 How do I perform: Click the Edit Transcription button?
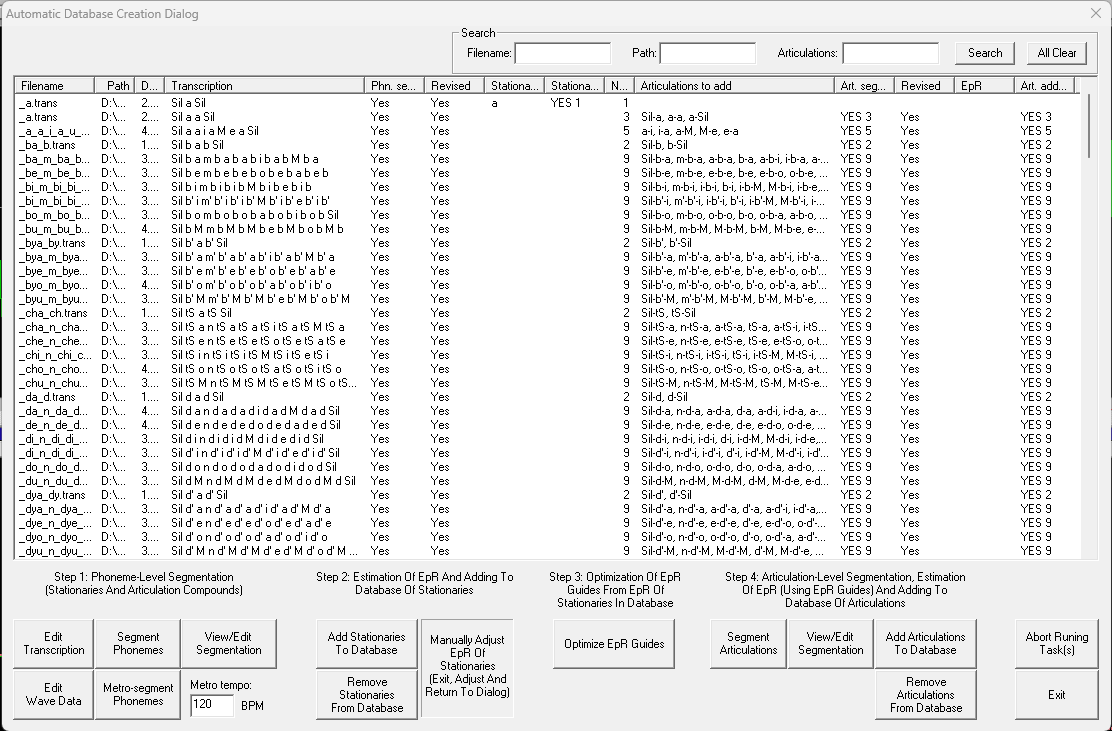53,643
